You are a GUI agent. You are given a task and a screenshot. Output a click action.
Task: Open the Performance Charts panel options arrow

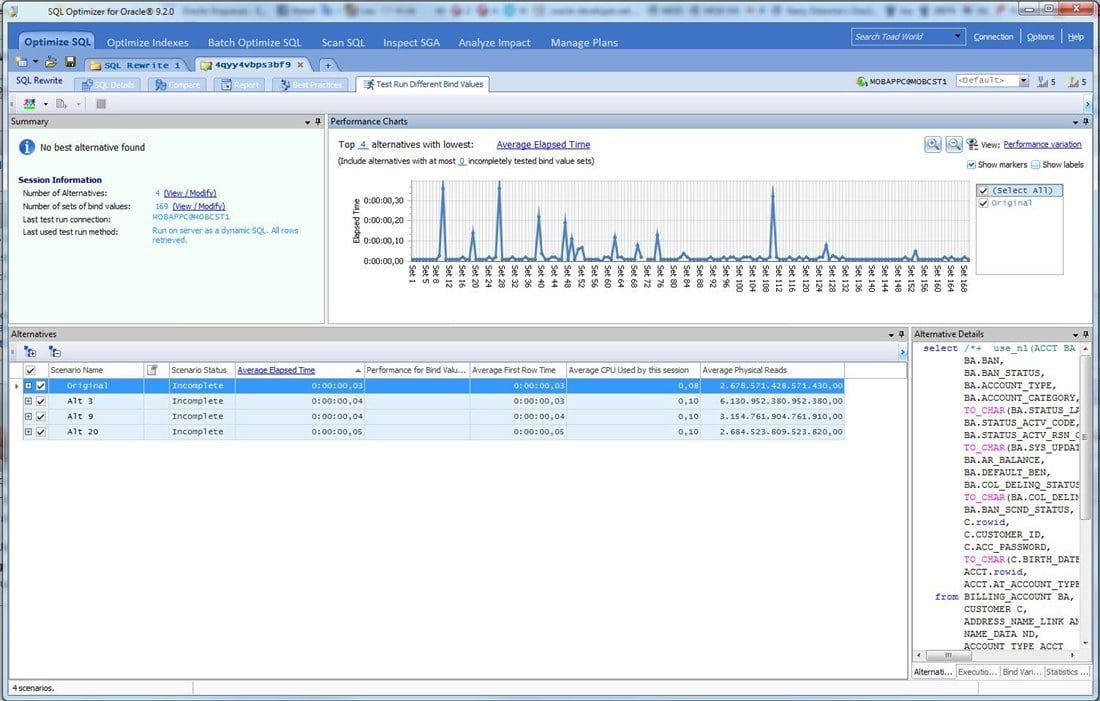point(1075,122)
